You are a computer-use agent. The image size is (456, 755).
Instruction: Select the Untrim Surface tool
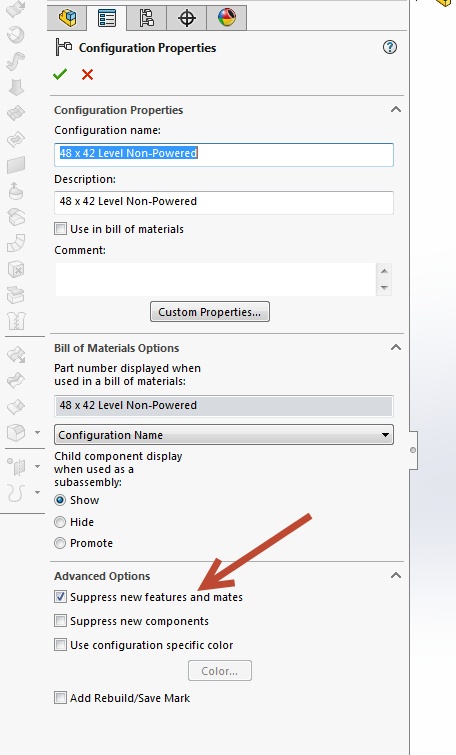tap(16, 407)
